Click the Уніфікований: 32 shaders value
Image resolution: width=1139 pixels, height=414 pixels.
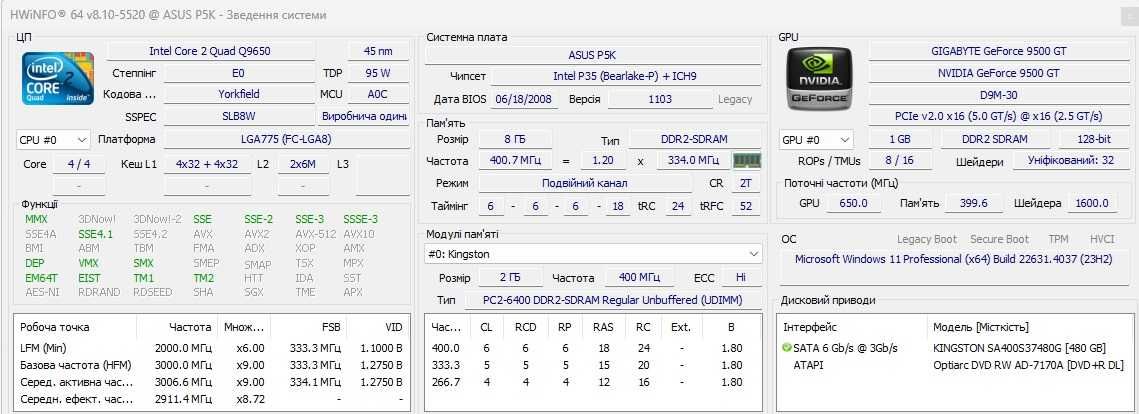(x=1070, y=161)
